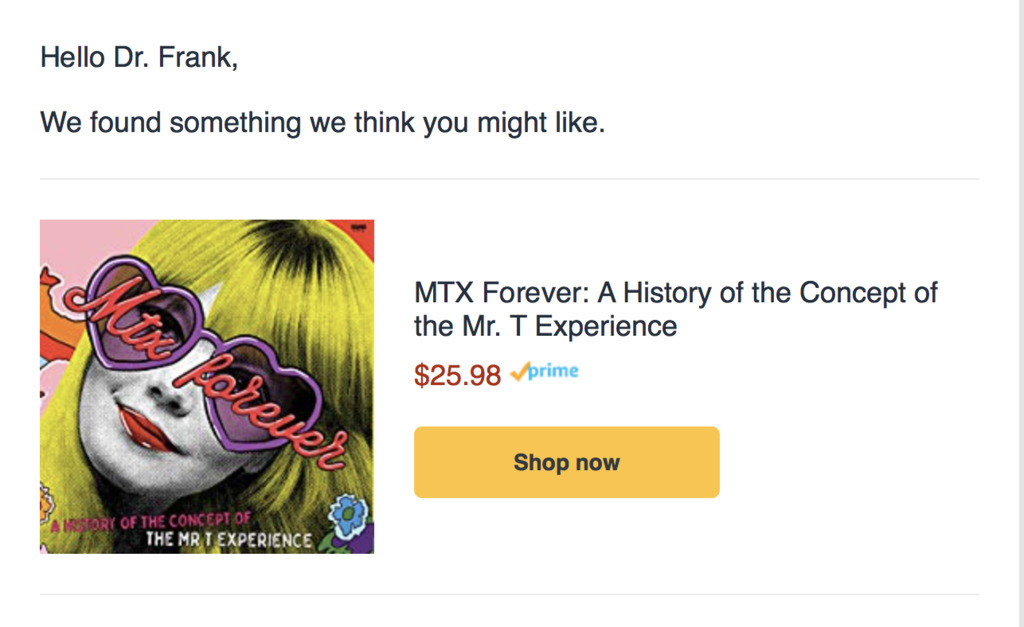Click the blue "prime" badge text
The image size is (1024, 627).
click(x=554, y=371)
